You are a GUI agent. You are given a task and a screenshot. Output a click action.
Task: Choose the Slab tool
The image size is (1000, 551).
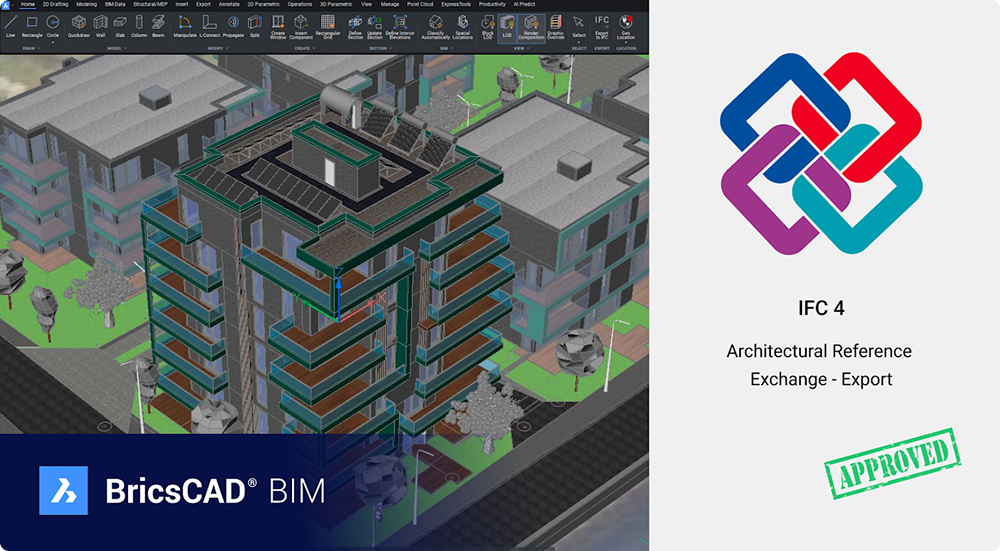(120, 27)
